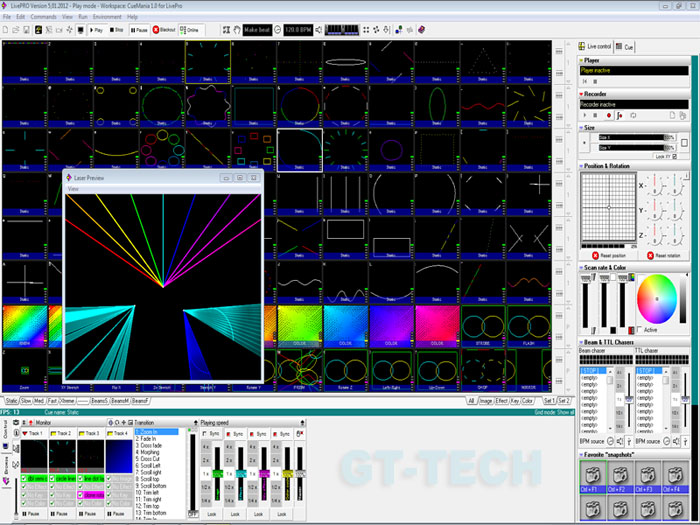Collapse the Position & Rotation section
The image size is (700, 525).
(581, 166)
